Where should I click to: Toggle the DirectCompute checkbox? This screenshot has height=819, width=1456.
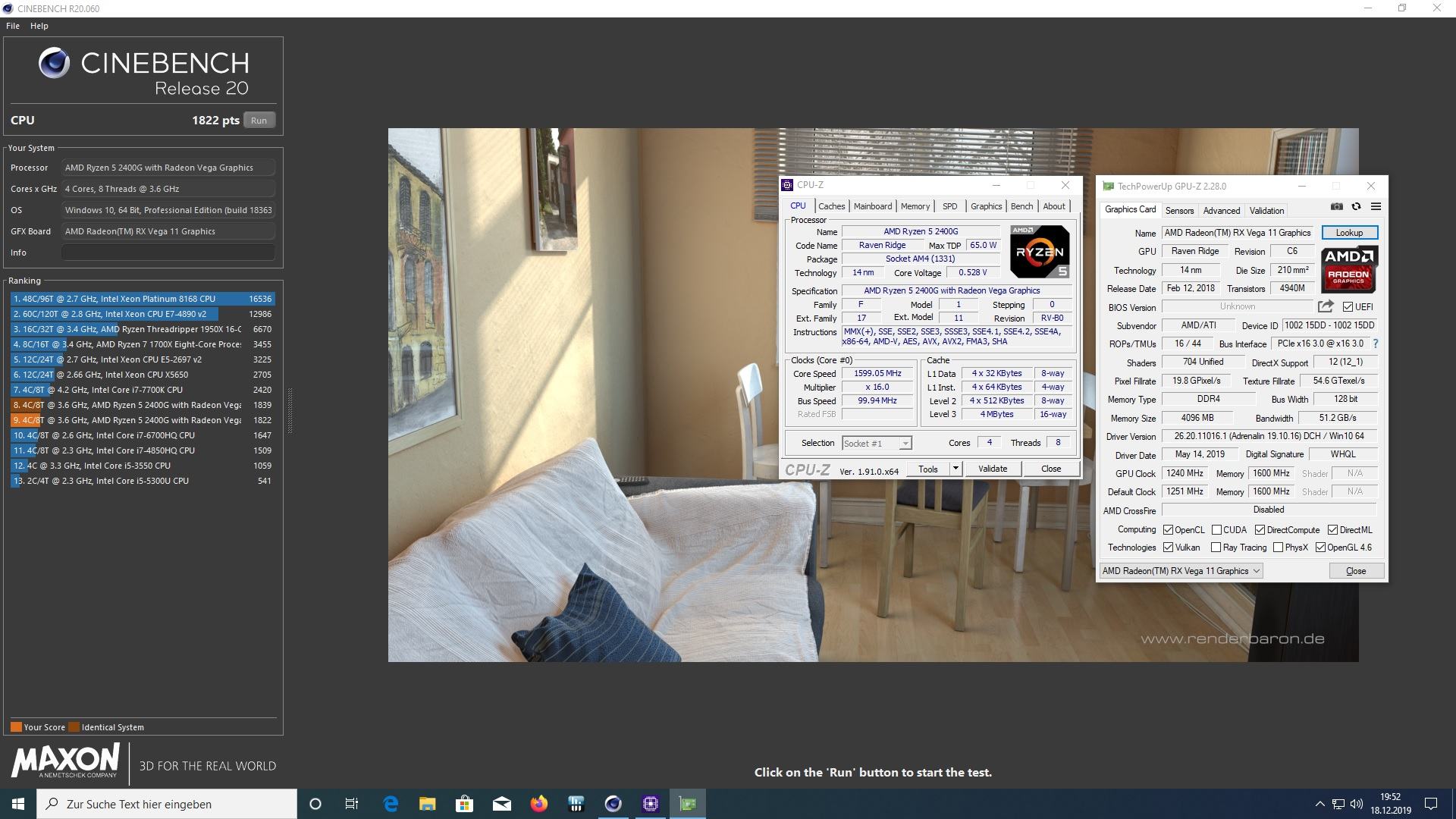[1260, 530]
